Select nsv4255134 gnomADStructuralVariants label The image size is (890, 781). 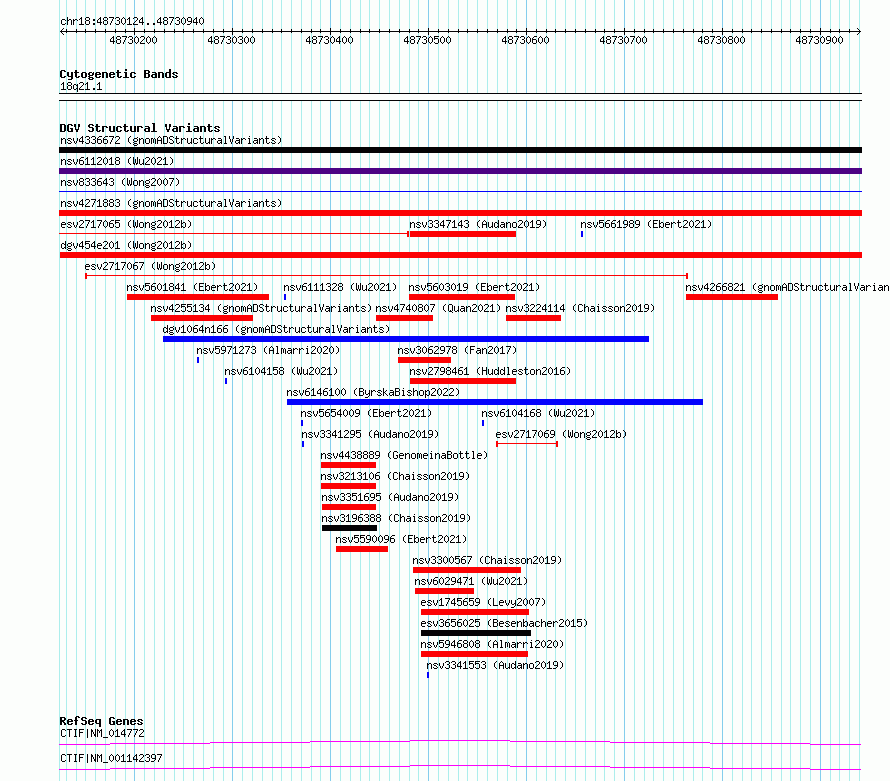click(x=261, y=308)
